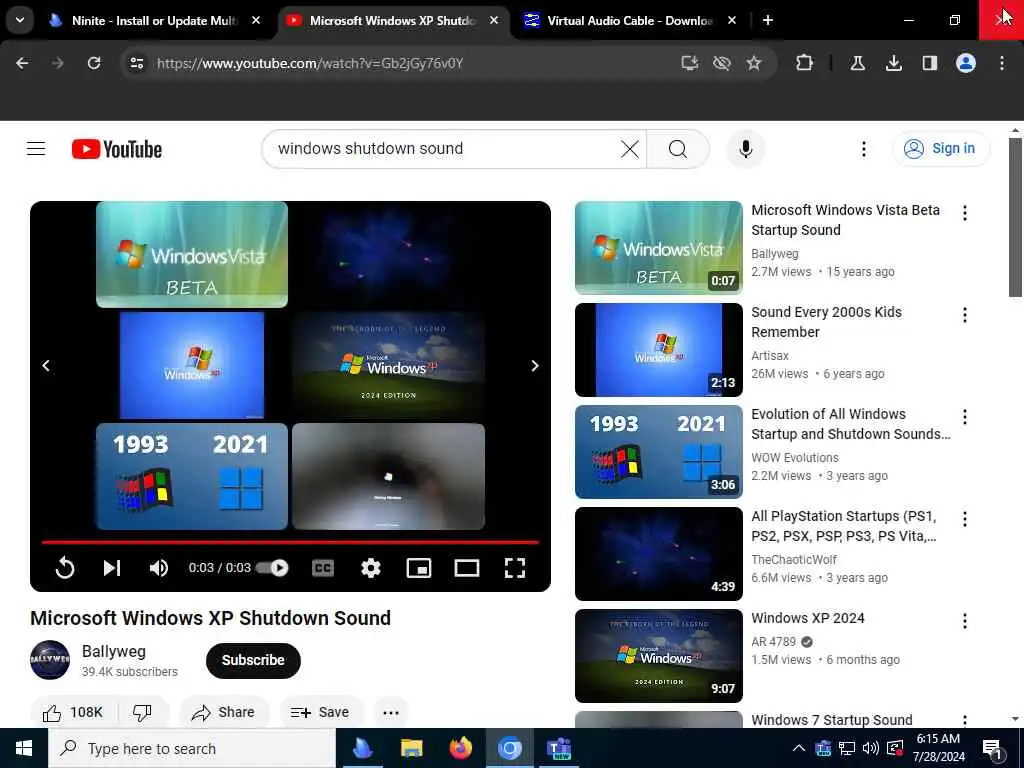The image size is (1024, 768).
Task: Open more actions ellipsis below video
Action: pyautogui.click(x=391, y=712)
